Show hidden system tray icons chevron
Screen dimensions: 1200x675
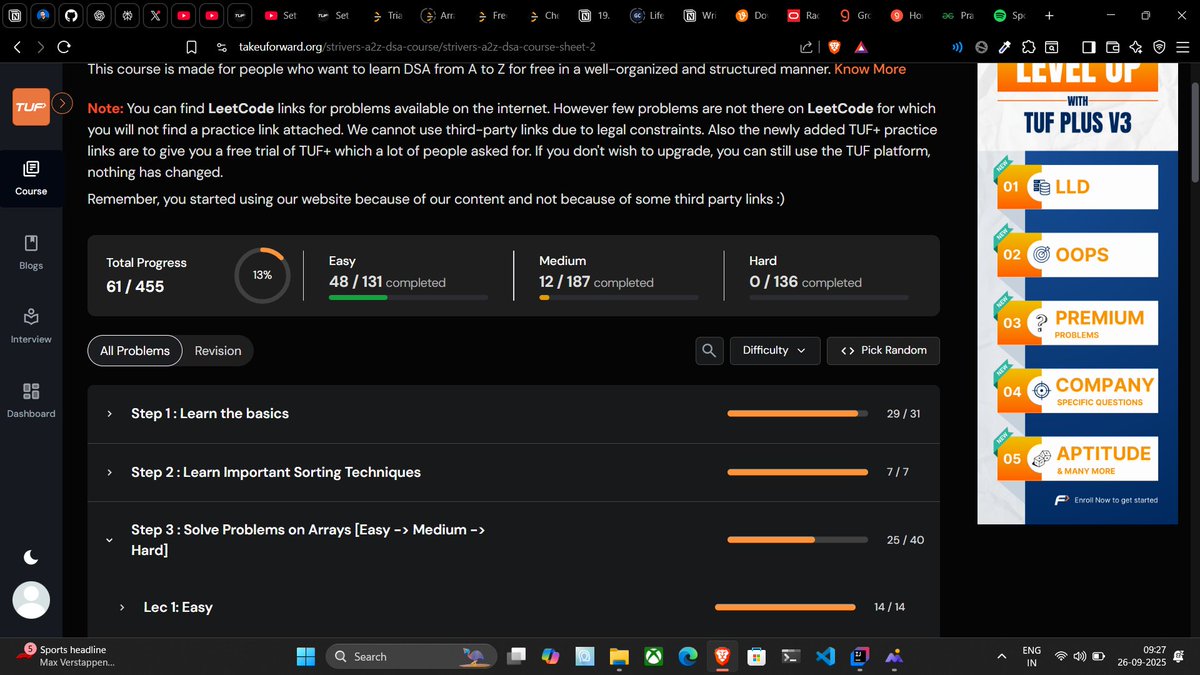tap(1002, 656)
